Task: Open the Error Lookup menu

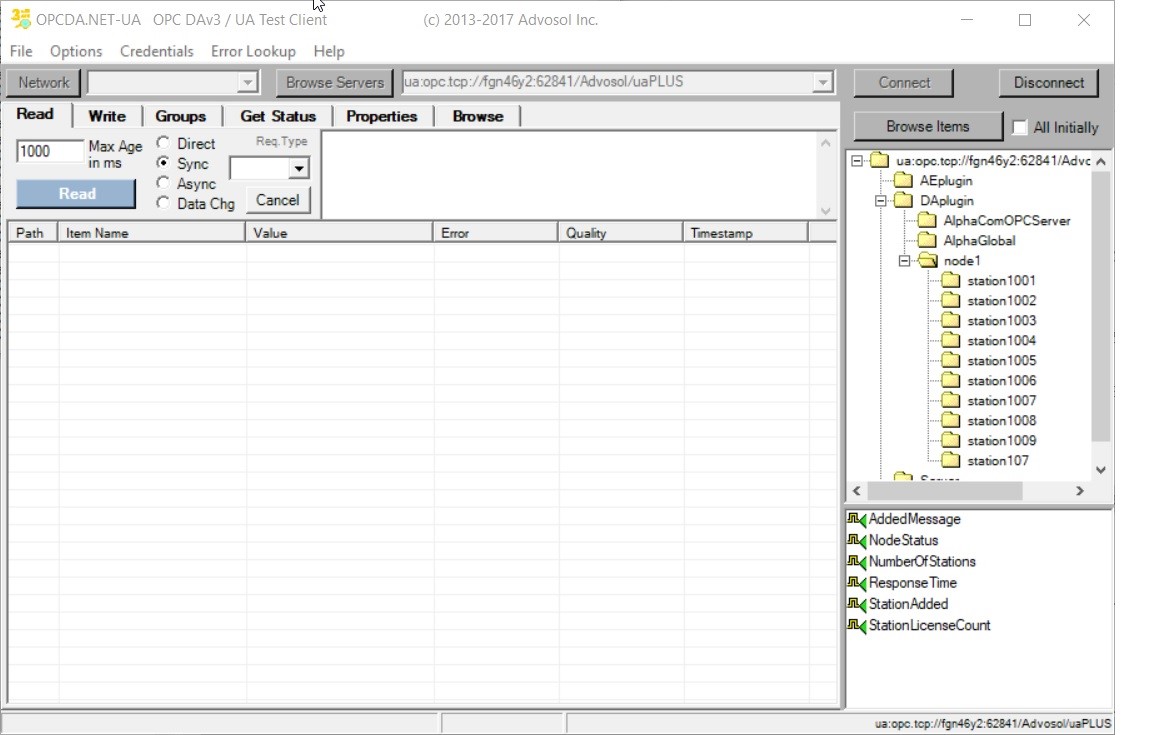Action: pyautogui.click(x=253, y=51)
